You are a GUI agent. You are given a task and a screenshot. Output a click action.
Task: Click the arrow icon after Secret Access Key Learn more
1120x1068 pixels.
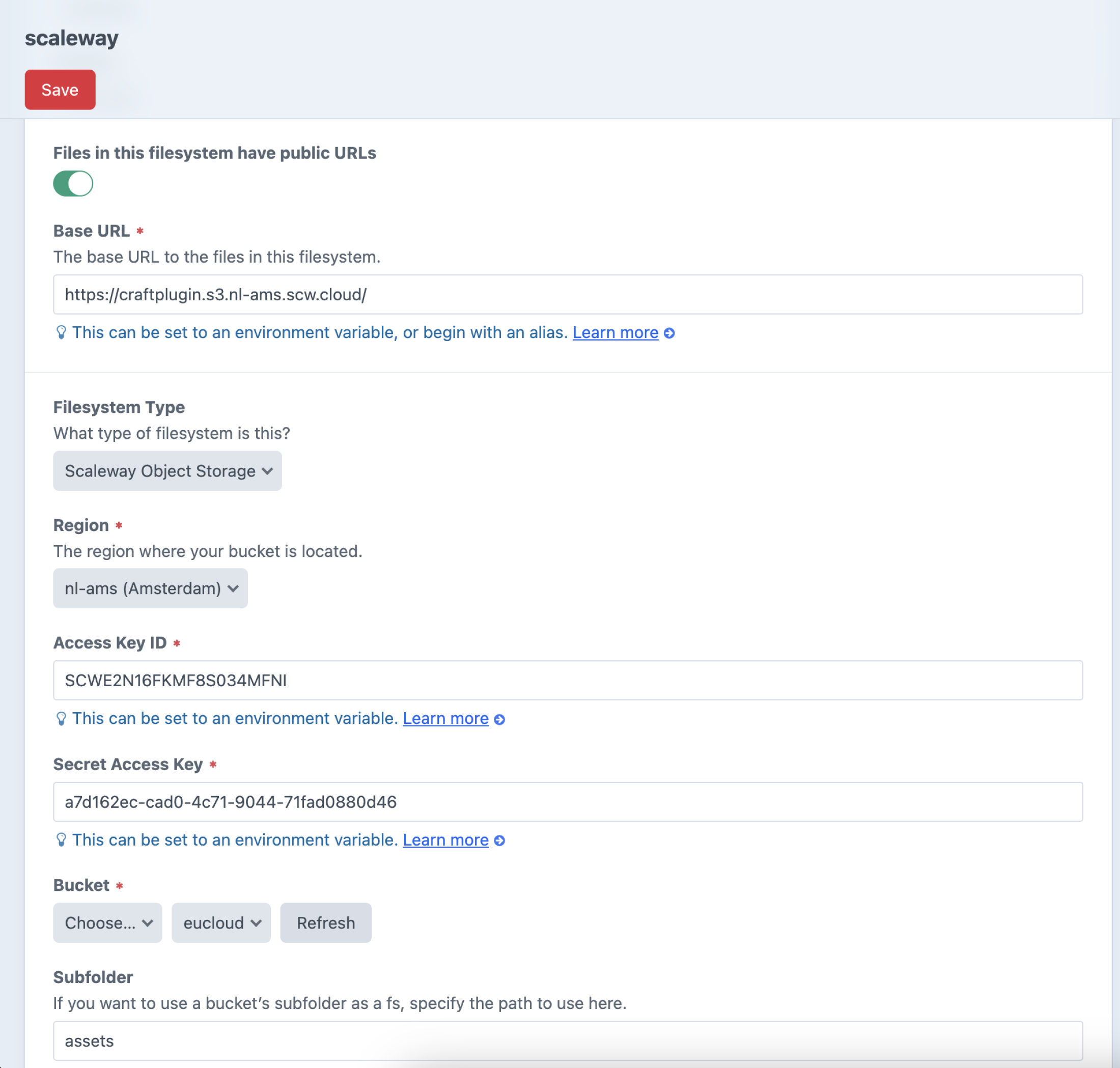click(x=499, y=840)
